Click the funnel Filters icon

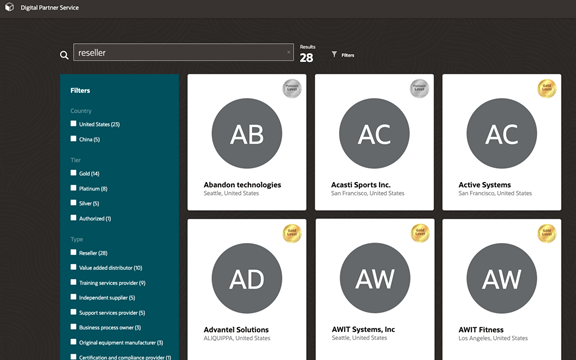334,54
